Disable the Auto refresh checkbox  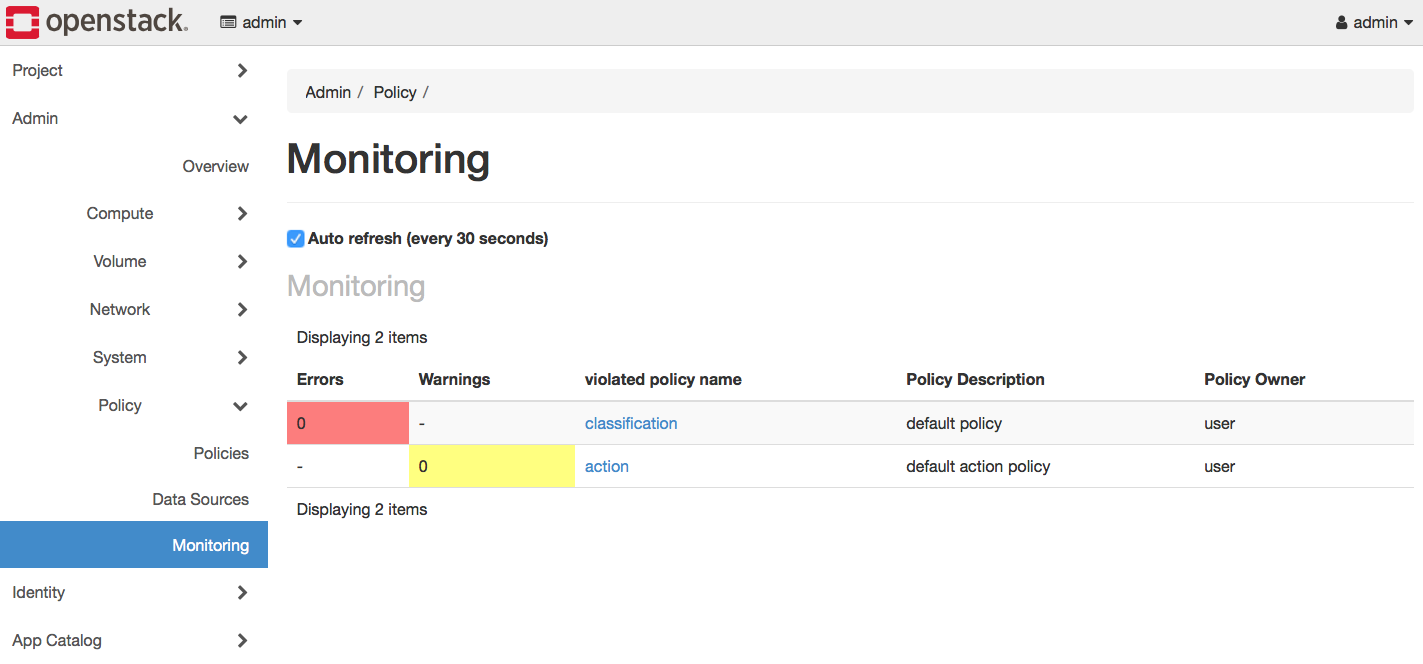point(295,238)
